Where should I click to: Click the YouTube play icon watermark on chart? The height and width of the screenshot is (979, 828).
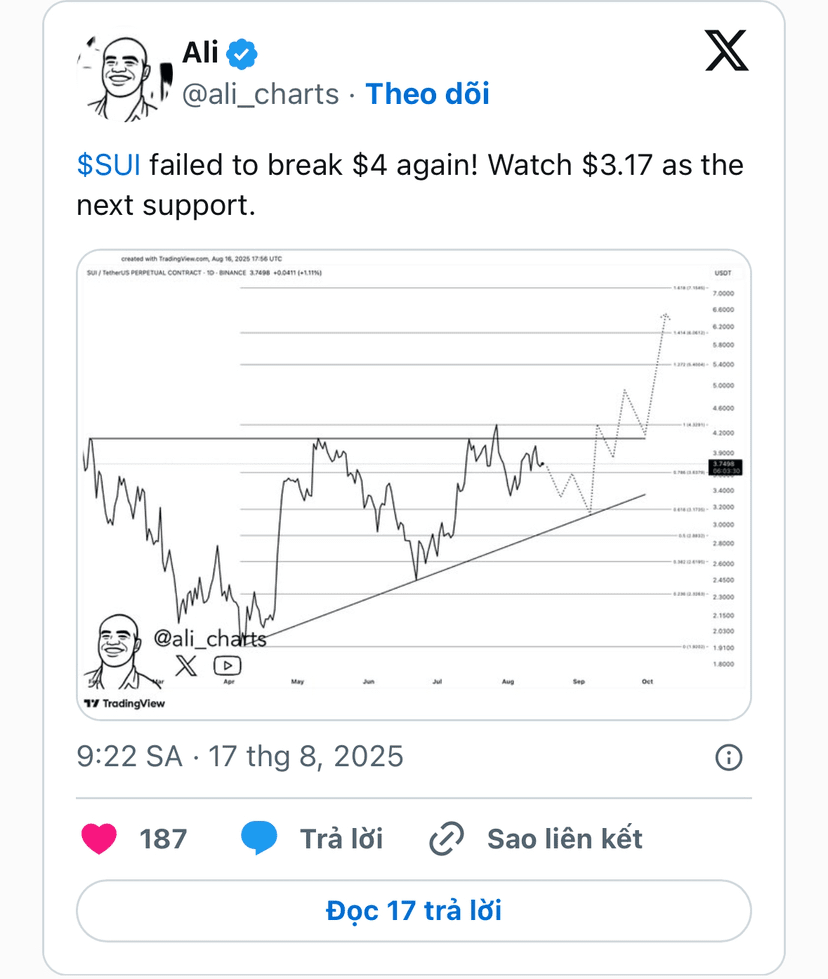click(x=227, y=666)
